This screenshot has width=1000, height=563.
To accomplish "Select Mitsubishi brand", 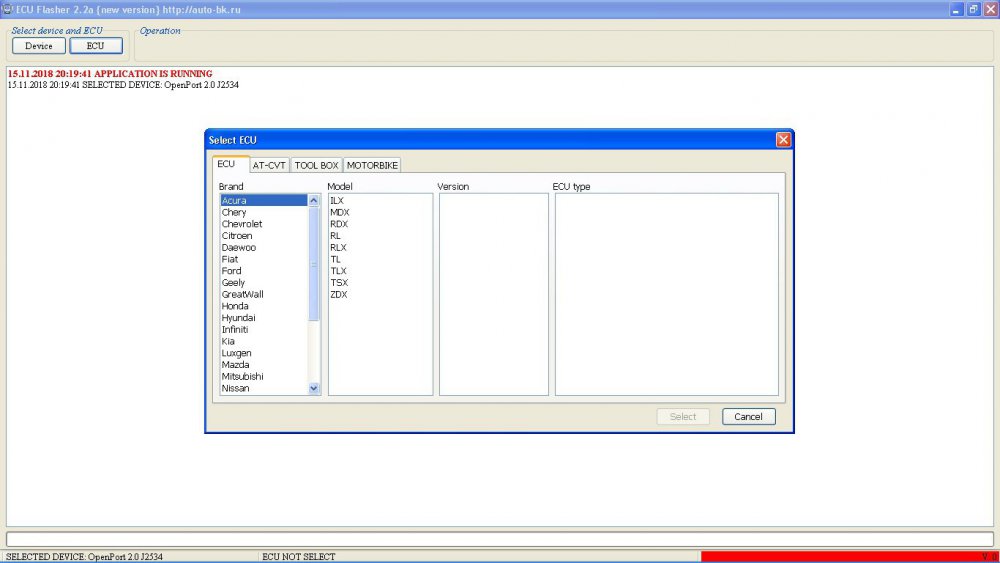I will coord(242,377).
